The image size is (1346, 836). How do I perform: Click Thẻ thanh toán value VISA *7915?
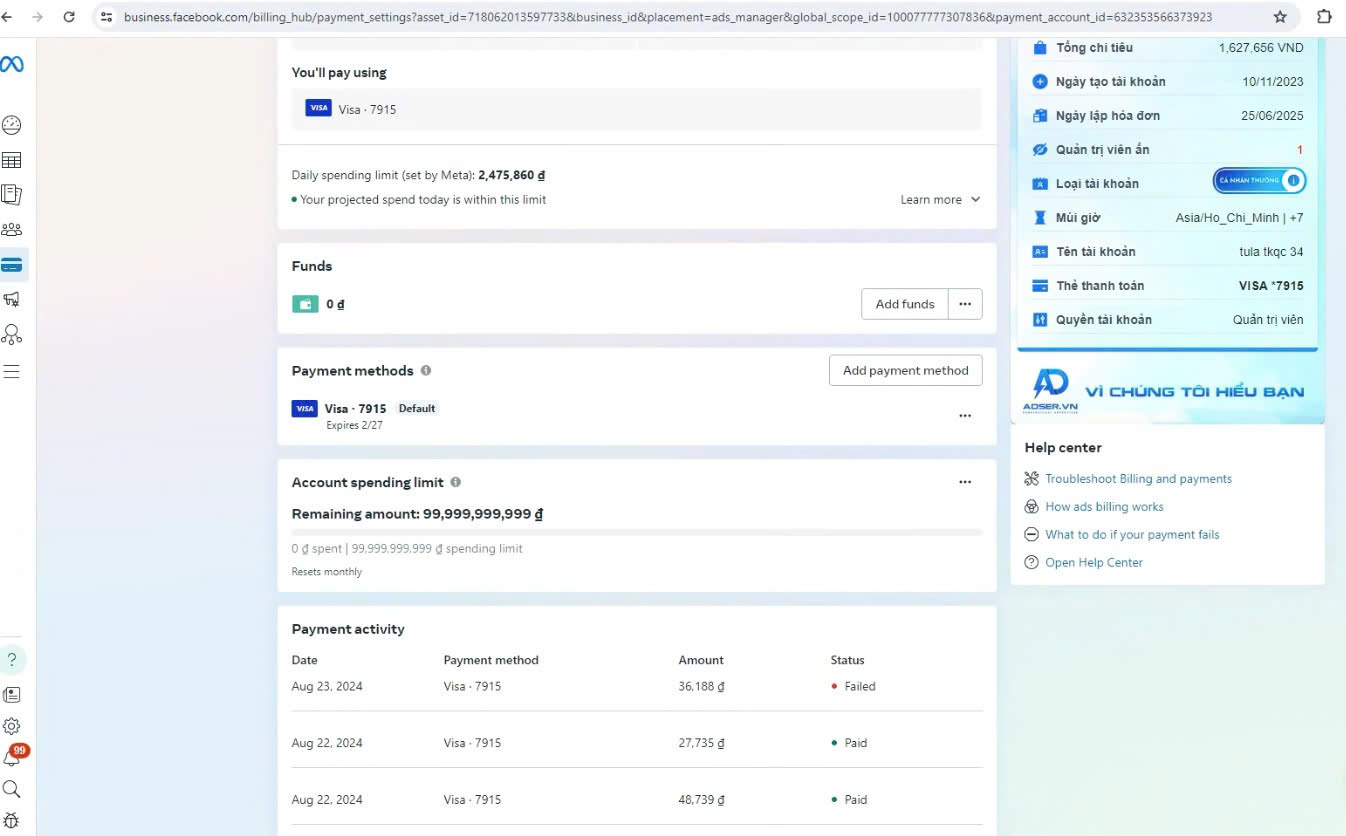pyautogui.click(x=1271, y=286)
